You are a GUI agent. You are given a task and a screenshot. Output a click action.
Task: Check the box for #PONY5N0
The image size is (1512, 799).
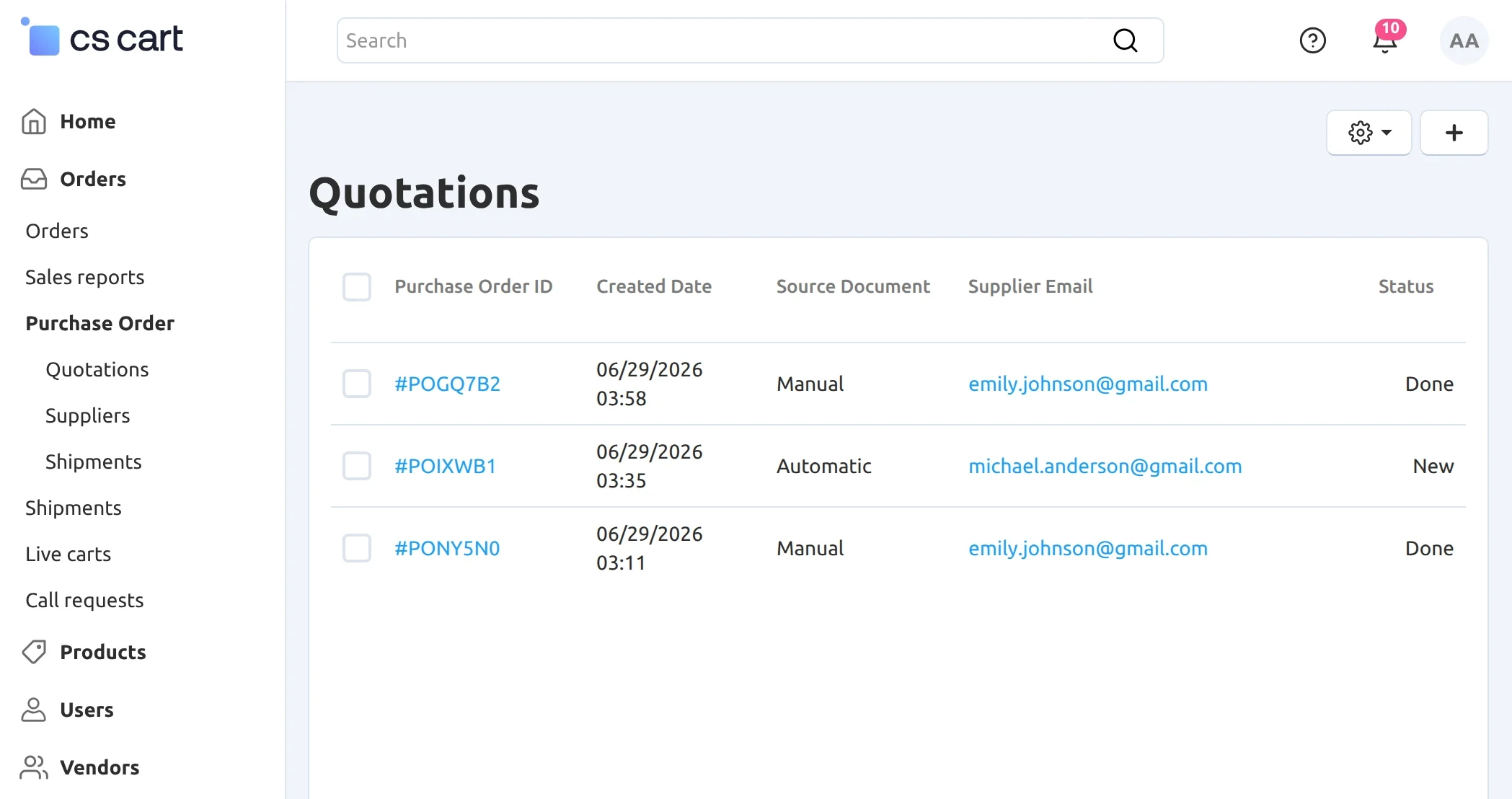coord(357,548)
